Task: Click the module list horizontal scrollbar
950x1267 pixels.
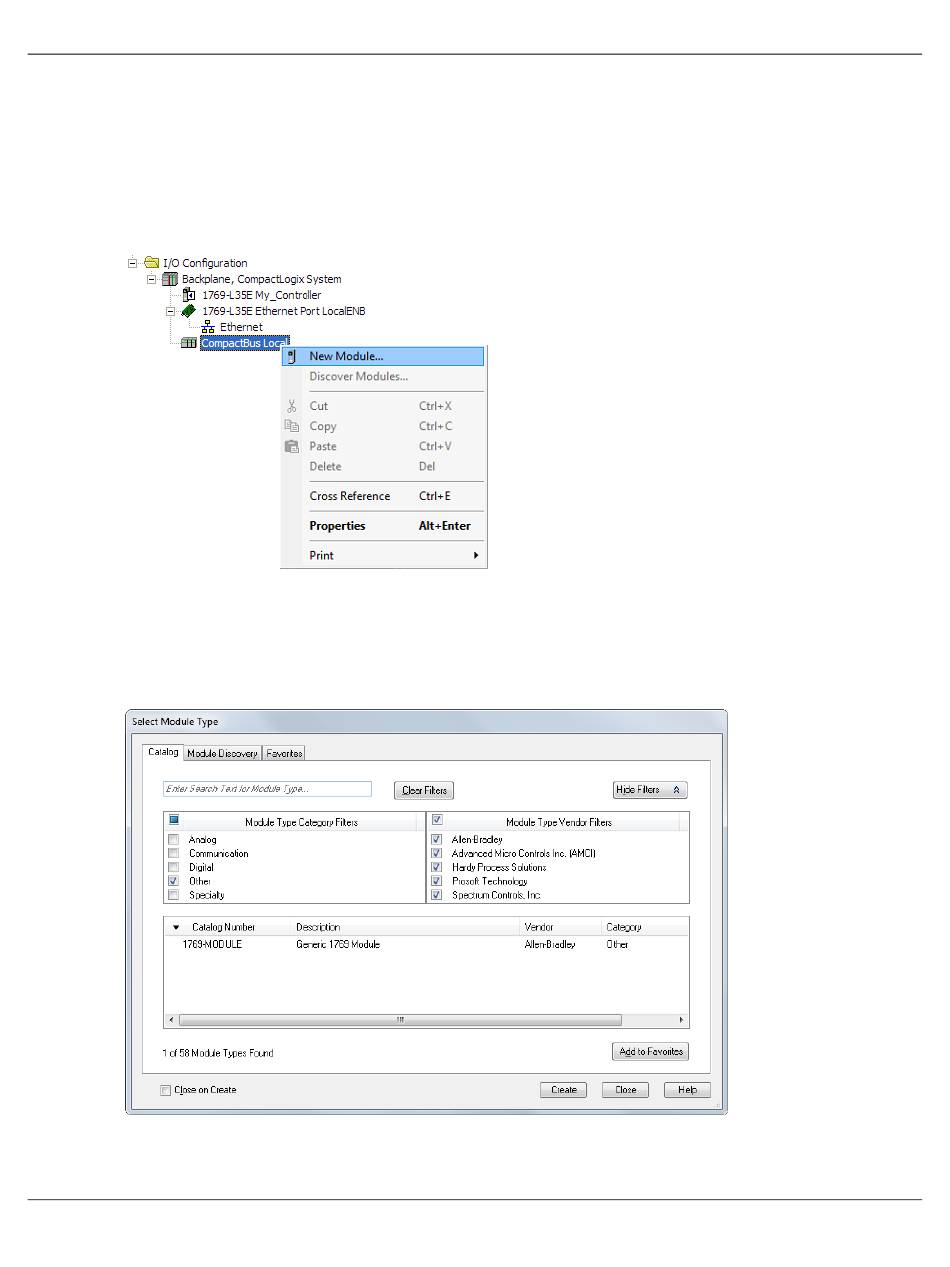Action: [x=400, y=1020]
